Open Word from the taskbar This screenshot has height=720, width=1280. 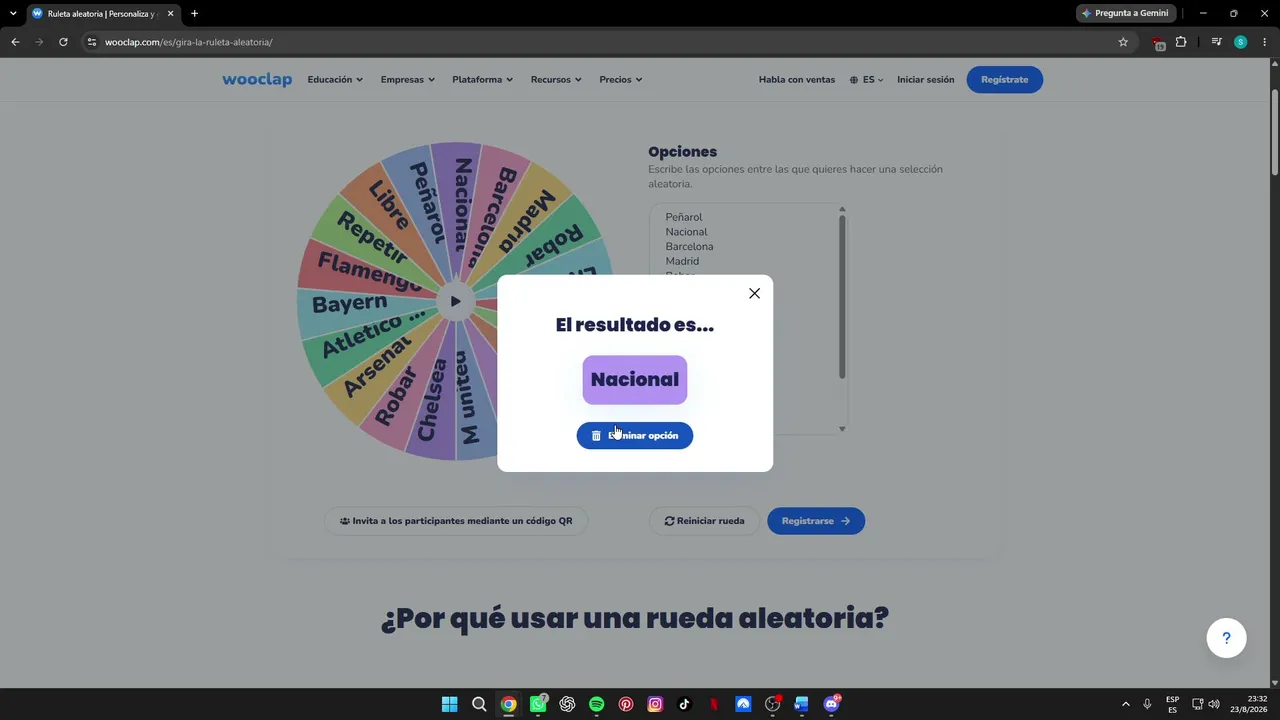click(x=801, y=704)
